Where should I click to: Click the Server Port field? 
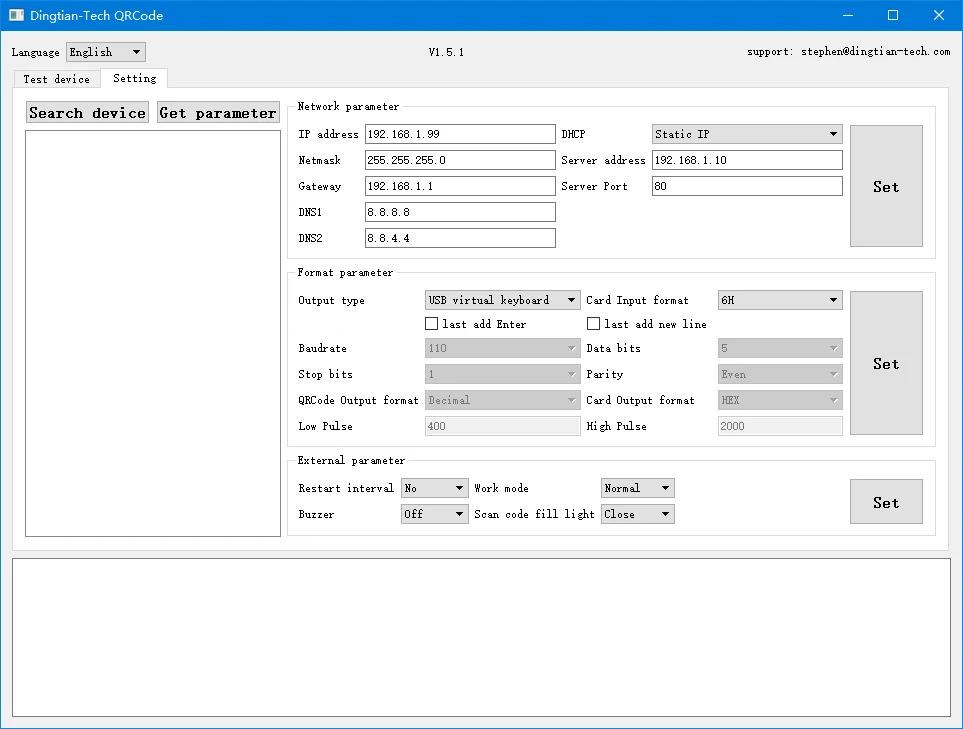tap(747, 186)
